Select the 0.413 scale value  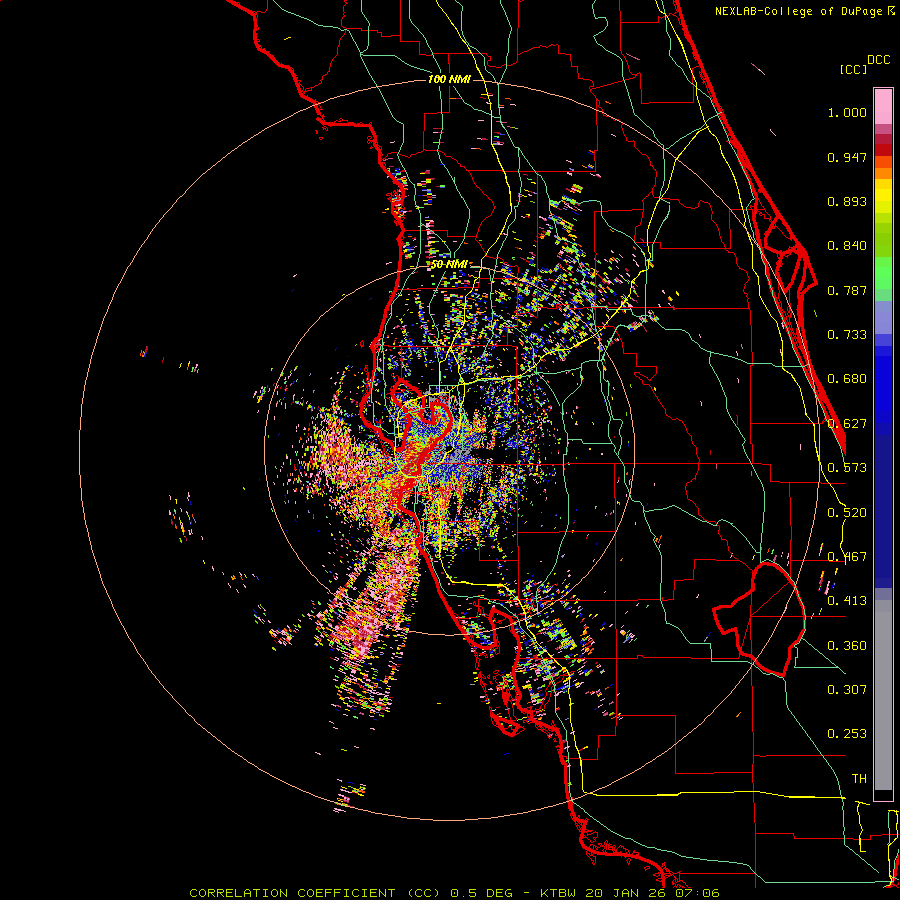(x=847, y=601)
